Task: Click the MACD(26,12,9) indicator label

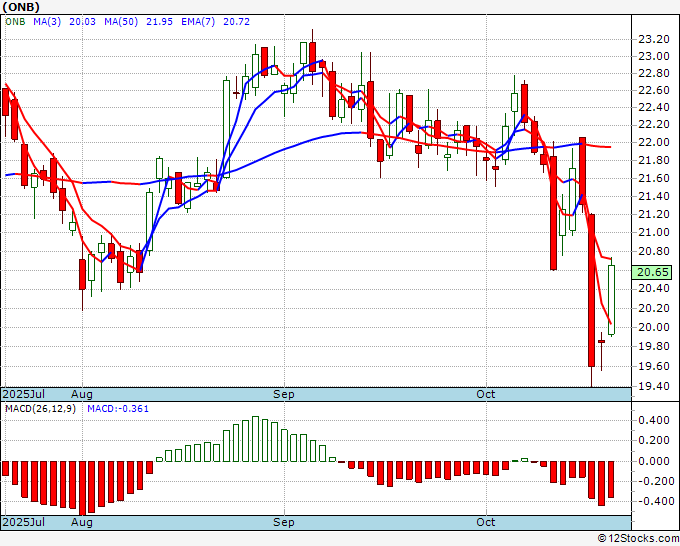Action: [40, 409]
